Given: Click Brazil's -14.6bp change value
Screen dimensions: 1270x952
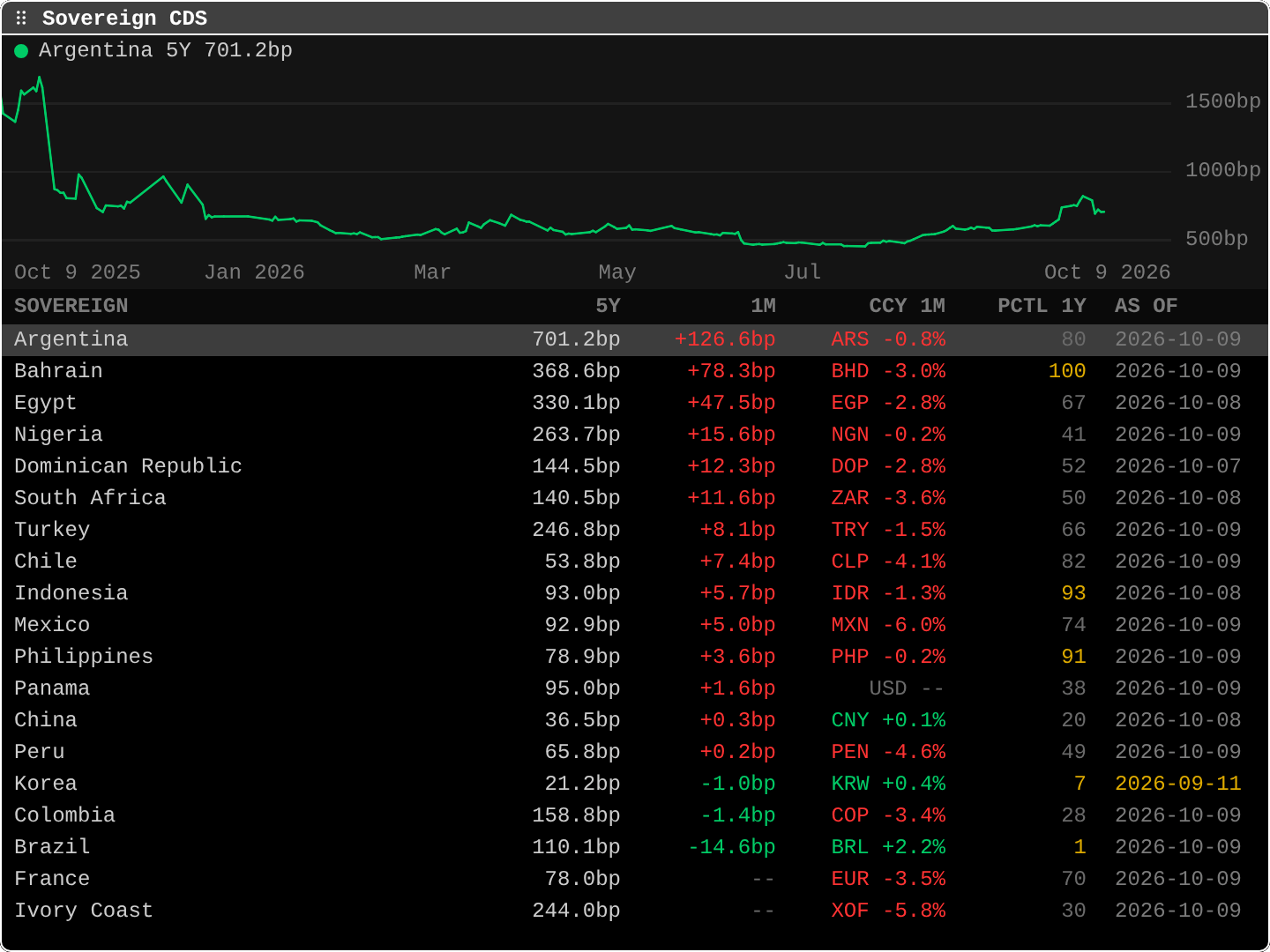Looking at the screenshot, I should [731, 847].
